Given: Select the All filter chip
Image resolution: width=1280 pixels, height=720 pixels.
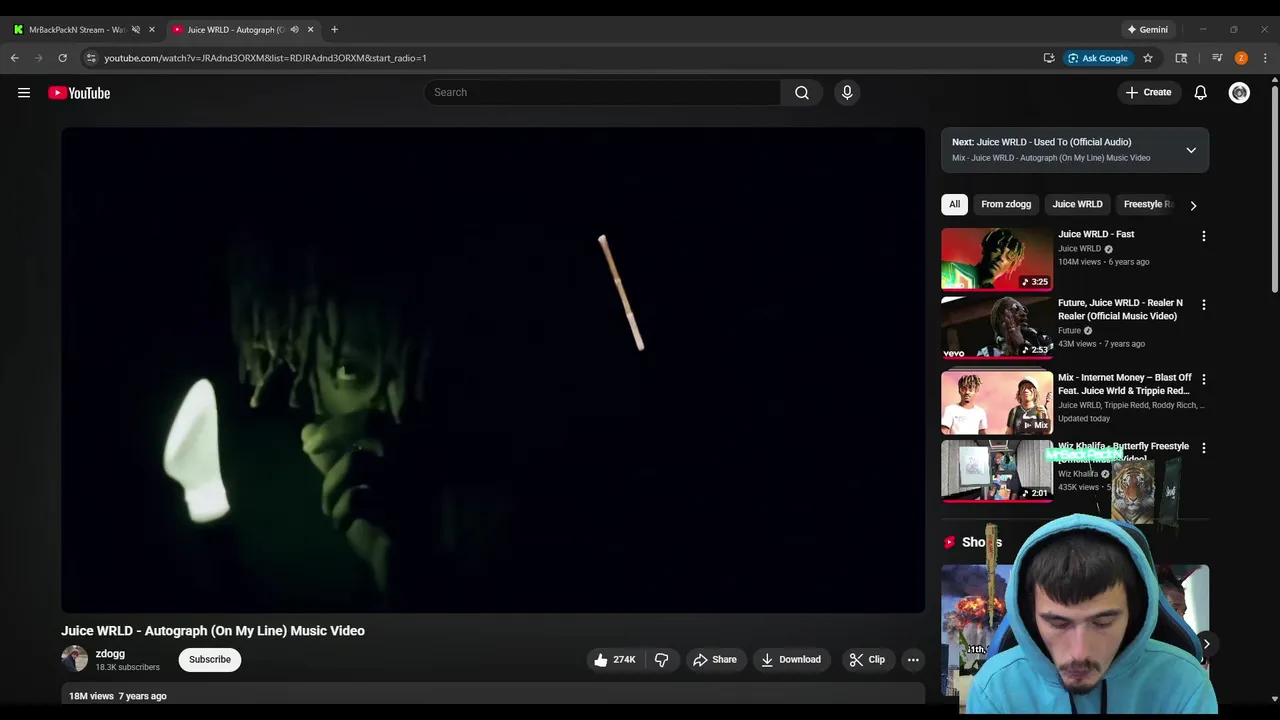Looking at the screenshot, I should (954, 204).
